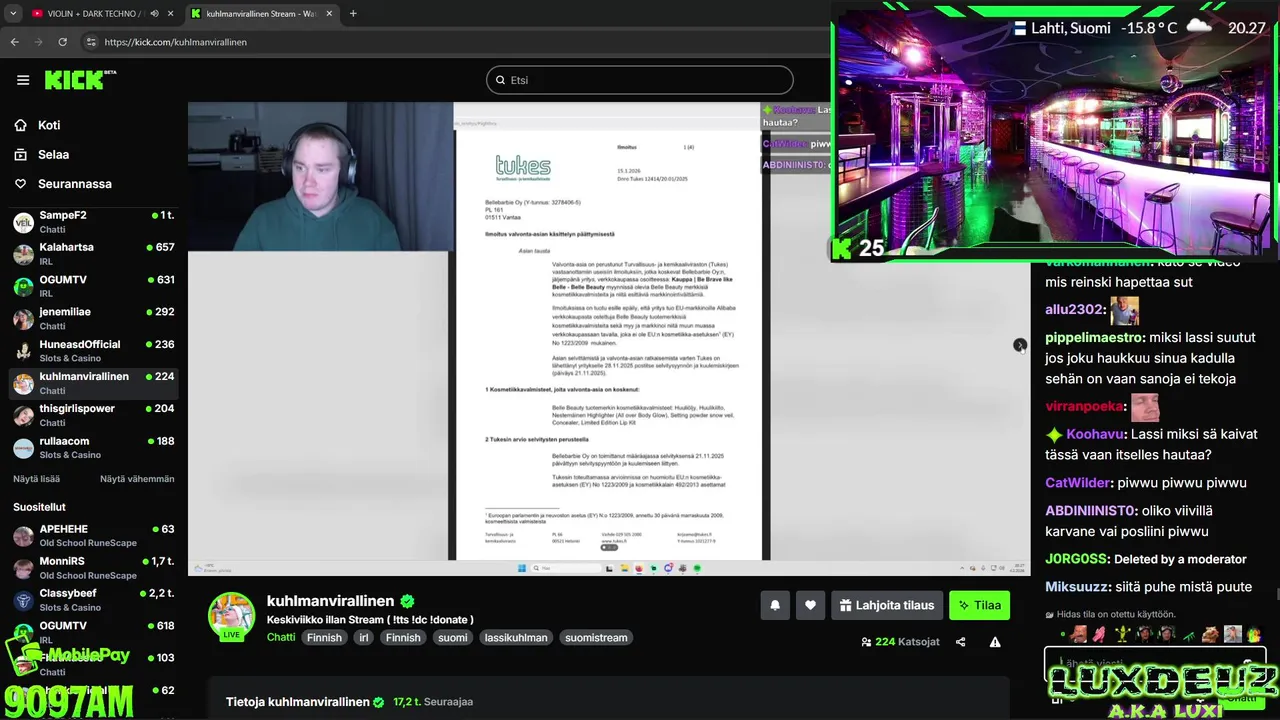Select suomistream tag
The image size is (1280, 720).
point(596,637)
